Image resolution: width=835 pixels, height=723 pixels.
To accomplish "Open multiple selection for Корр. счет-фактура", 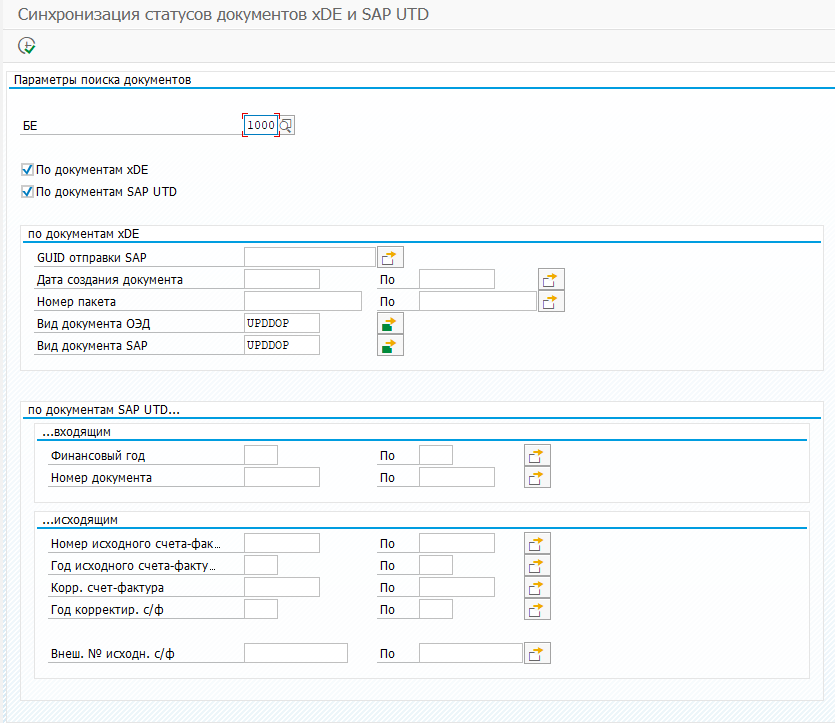I will click(x=537, y=587).
